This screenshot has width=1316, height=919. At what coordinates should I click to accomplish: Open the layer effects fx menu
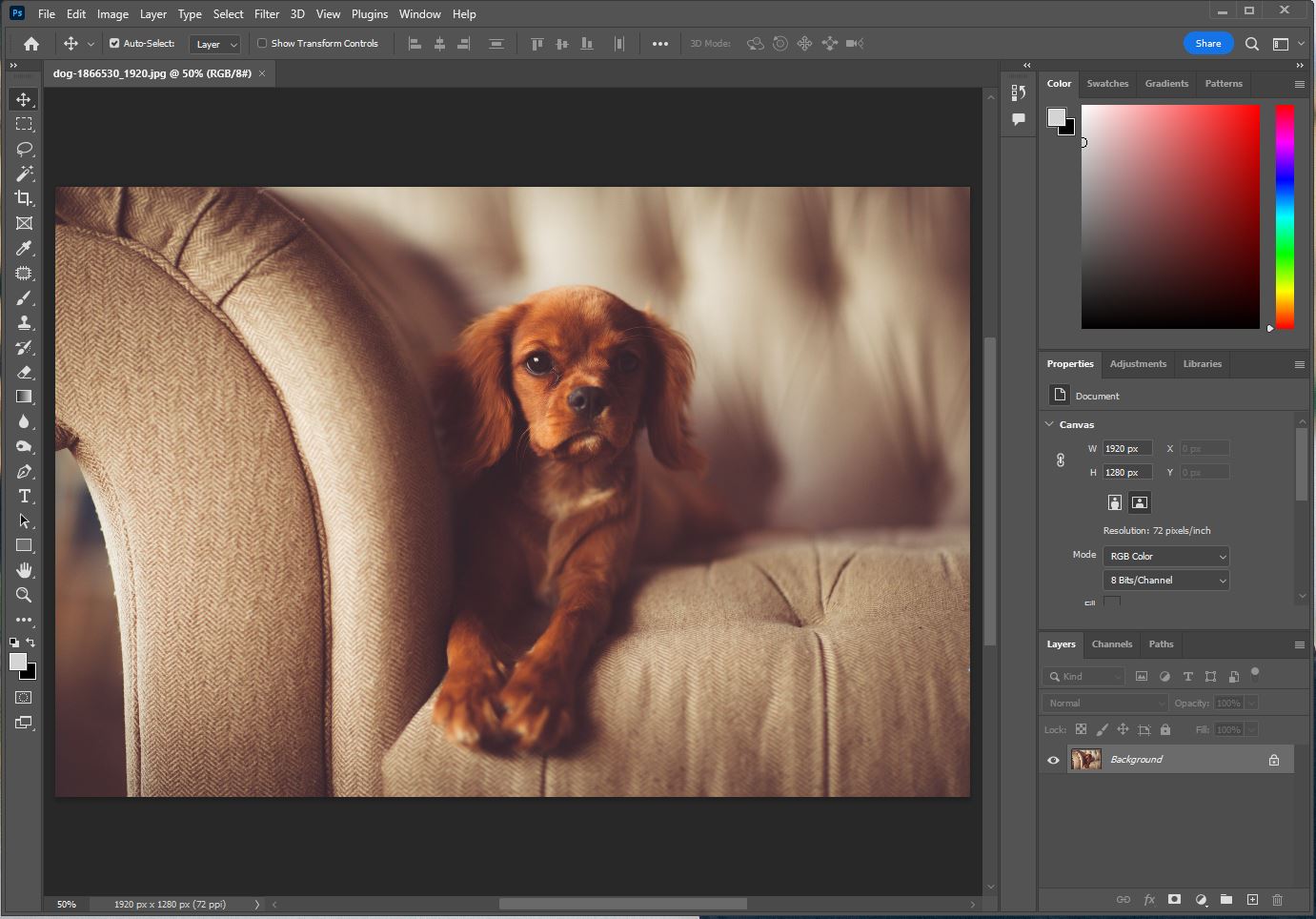1149,899
